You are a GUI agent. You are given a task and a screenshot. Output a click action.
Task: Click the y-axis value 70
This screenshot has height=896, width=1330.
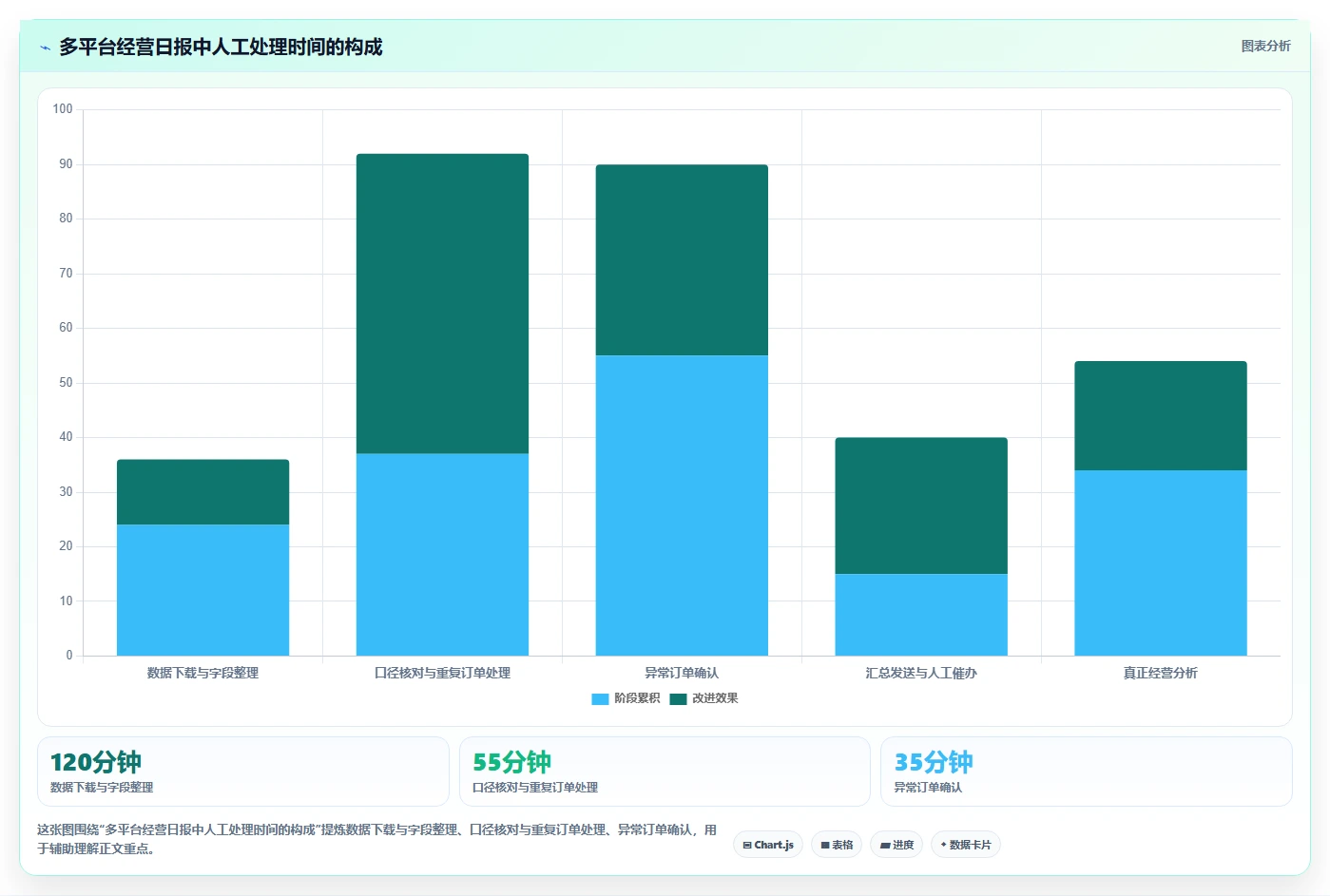(66, 274)
